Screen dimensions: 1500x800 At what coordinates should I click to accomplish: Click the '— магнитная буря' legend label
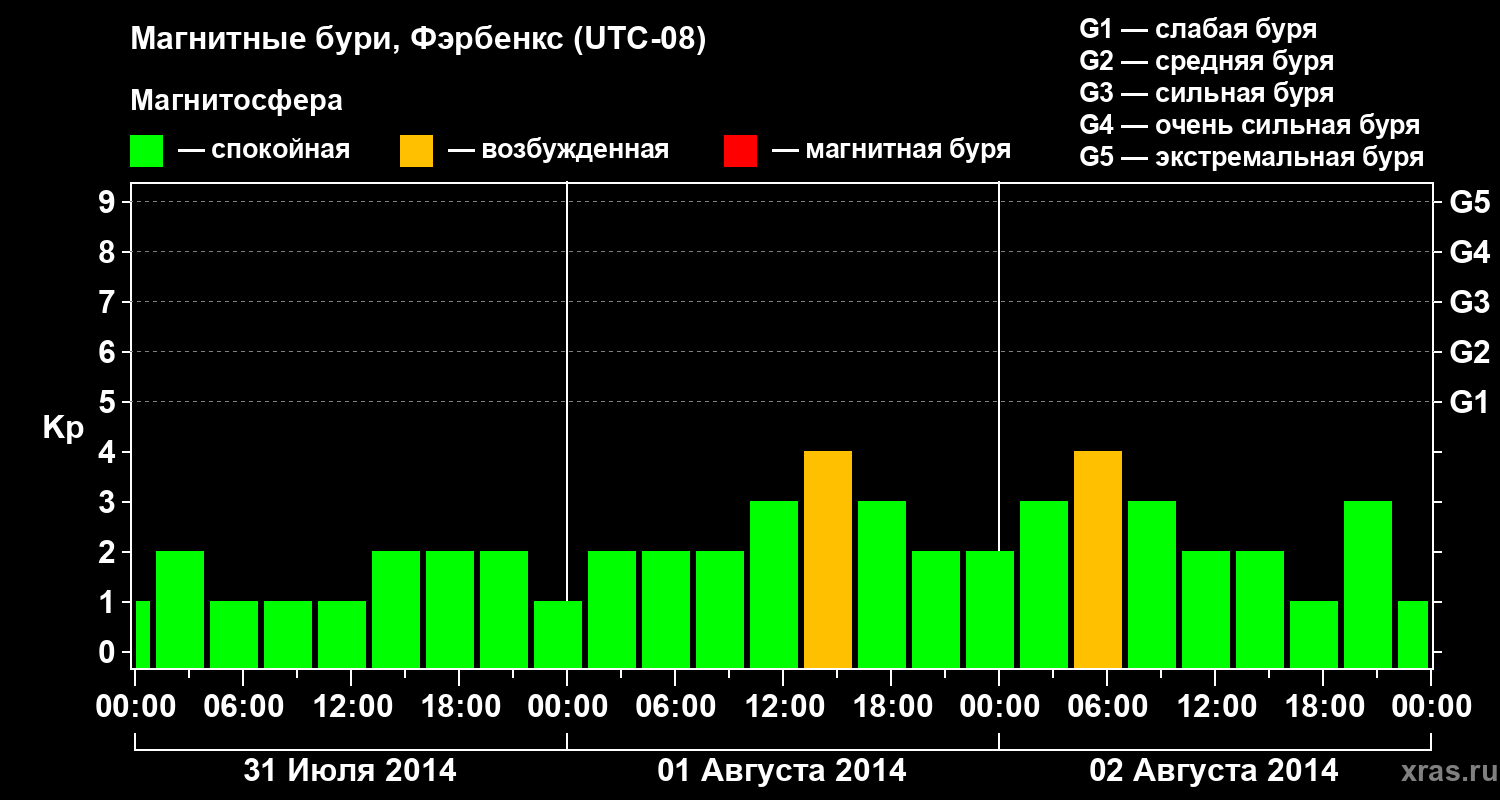[891, 150]
